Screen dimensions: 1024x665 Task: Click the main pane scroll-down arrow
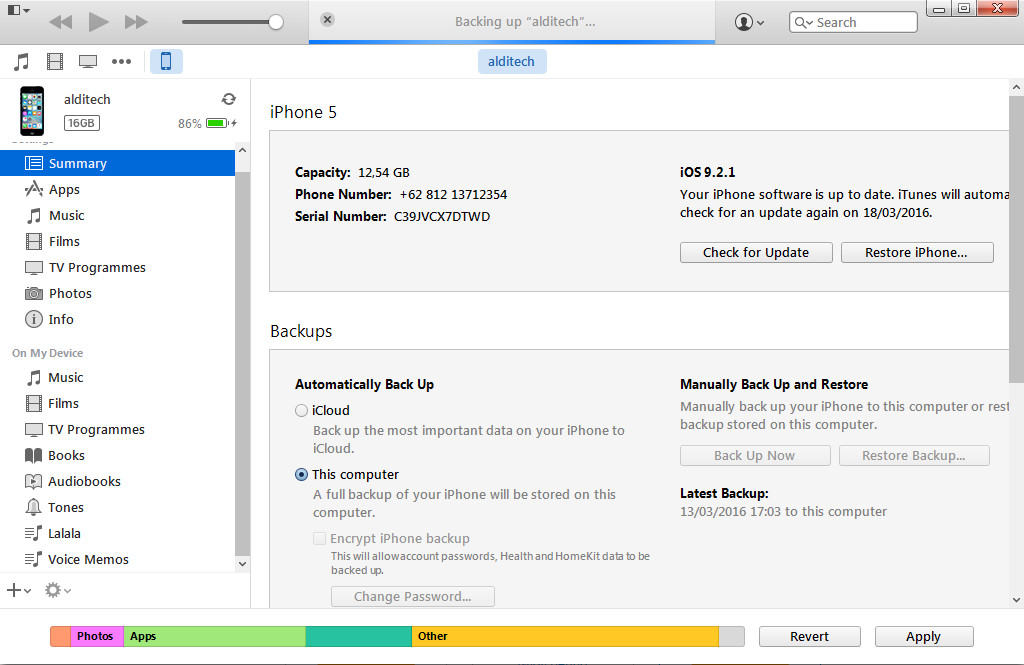pyautogui.click(x=1016, y=600)
